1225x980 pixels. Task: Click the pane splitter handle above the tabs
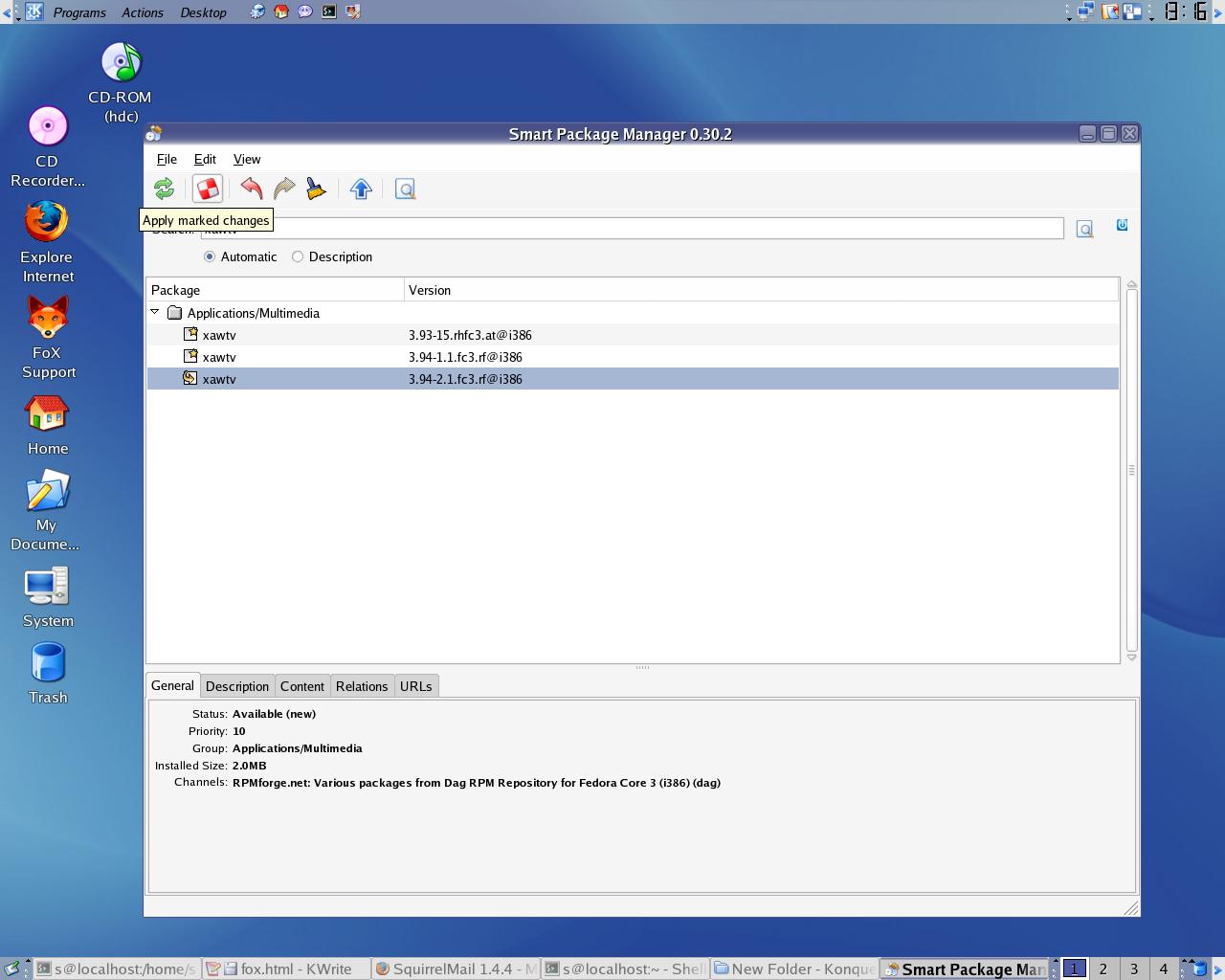[x=642, y=667]
